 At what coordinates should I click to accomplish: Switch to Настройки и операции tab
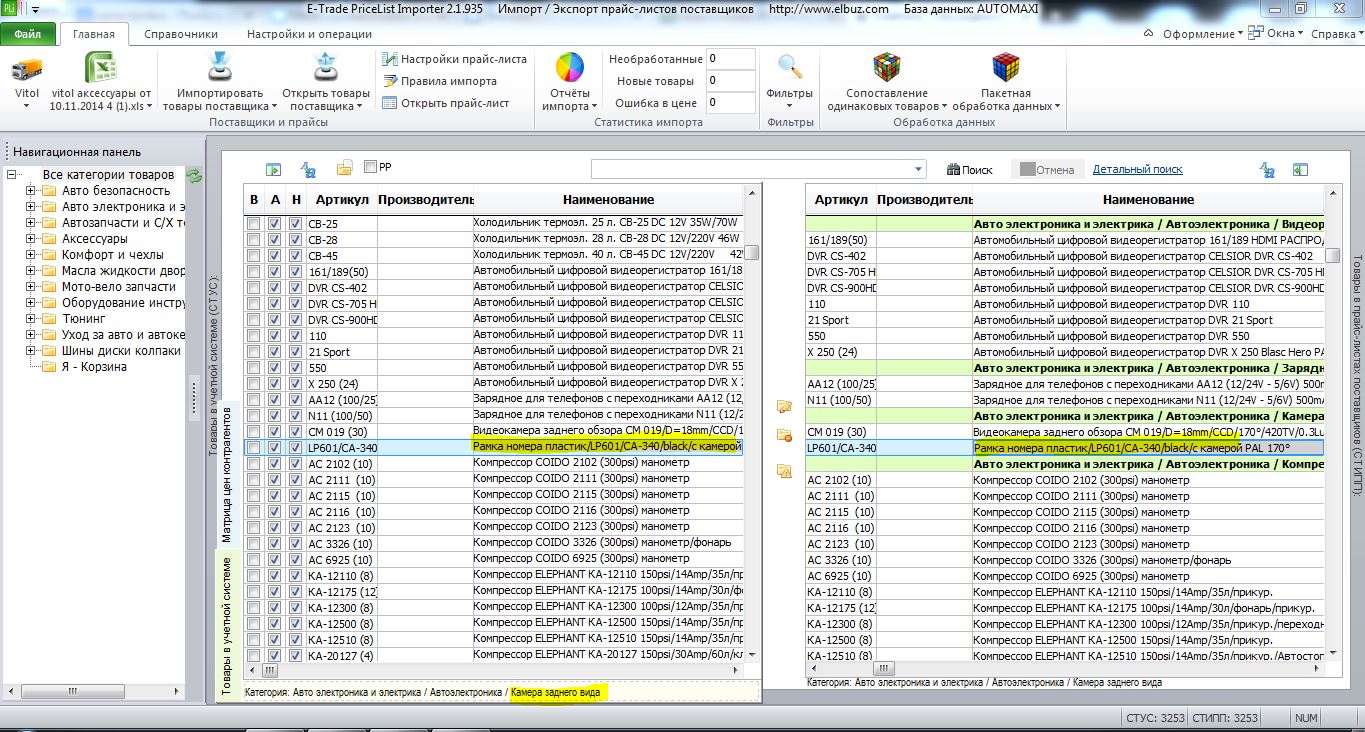click(309, 34)
